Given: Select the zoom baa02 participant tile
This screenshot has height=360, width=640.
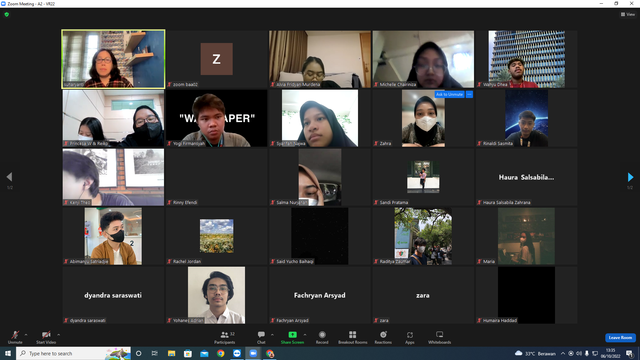Looking at the screenshot, I should tap(216, 59).
